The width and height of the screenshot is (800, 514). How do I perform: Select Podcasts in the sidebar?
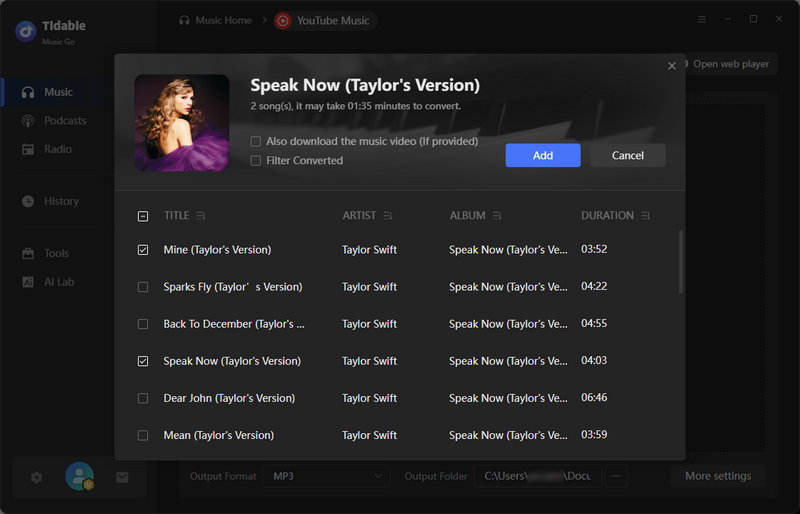(65, 121)
